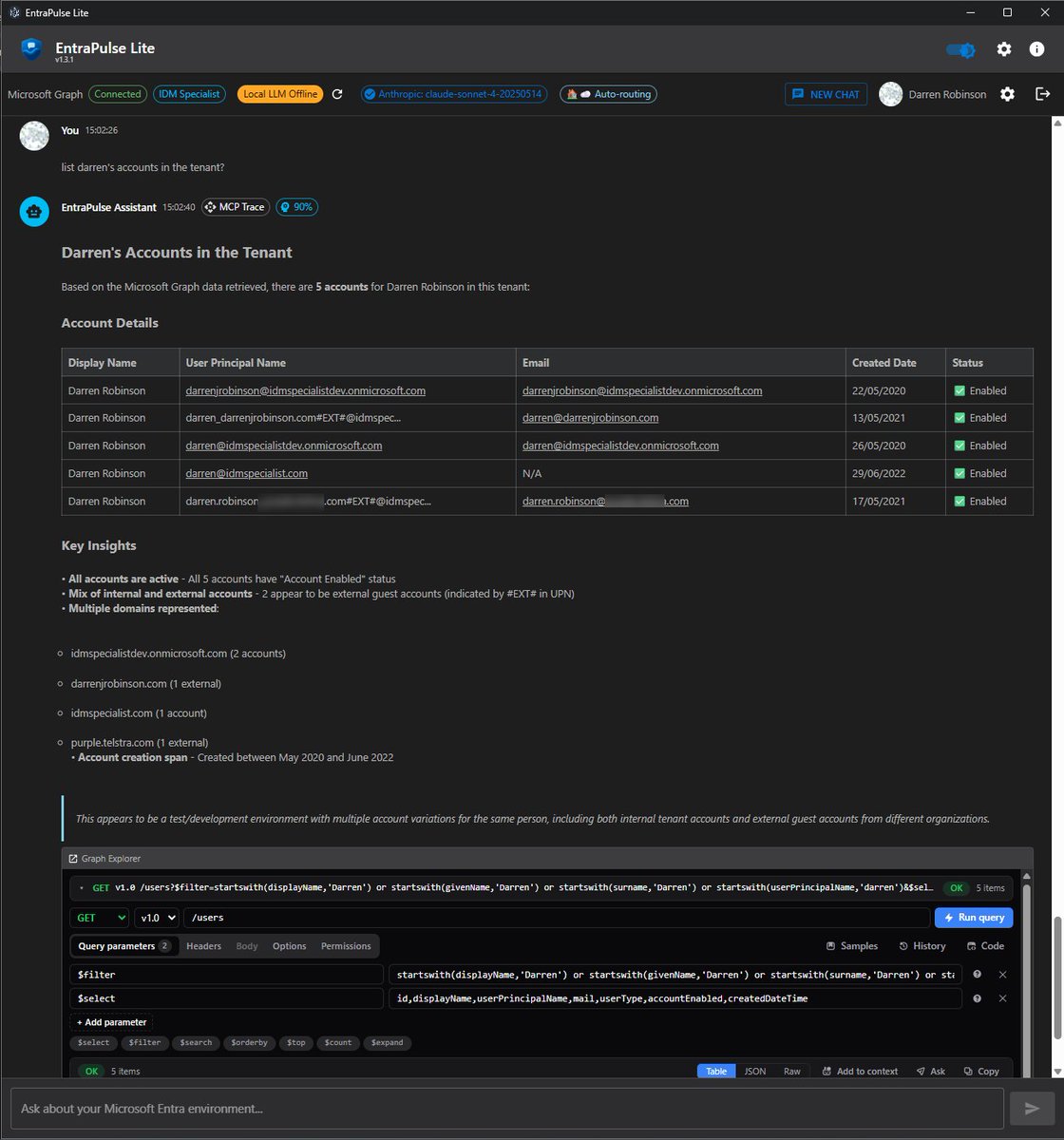Open darrenjrobinson@idmspecialistdev email link
This screenshot has width=1064, height=1140.
tap(642, 390)
